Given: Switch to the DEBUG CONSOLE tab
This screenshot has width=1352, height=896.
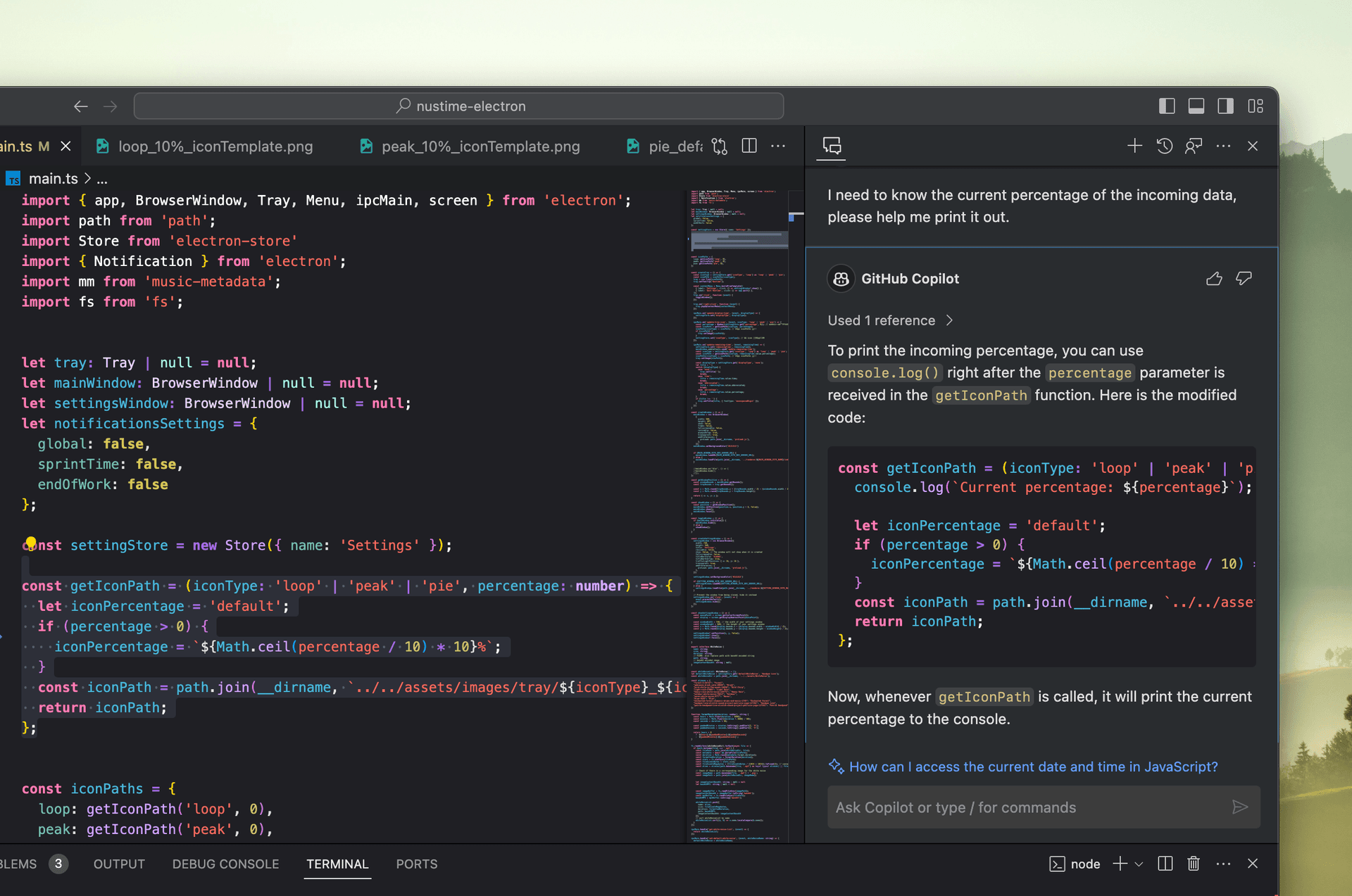Looking at the screenshot, I should tap(225, 864).
